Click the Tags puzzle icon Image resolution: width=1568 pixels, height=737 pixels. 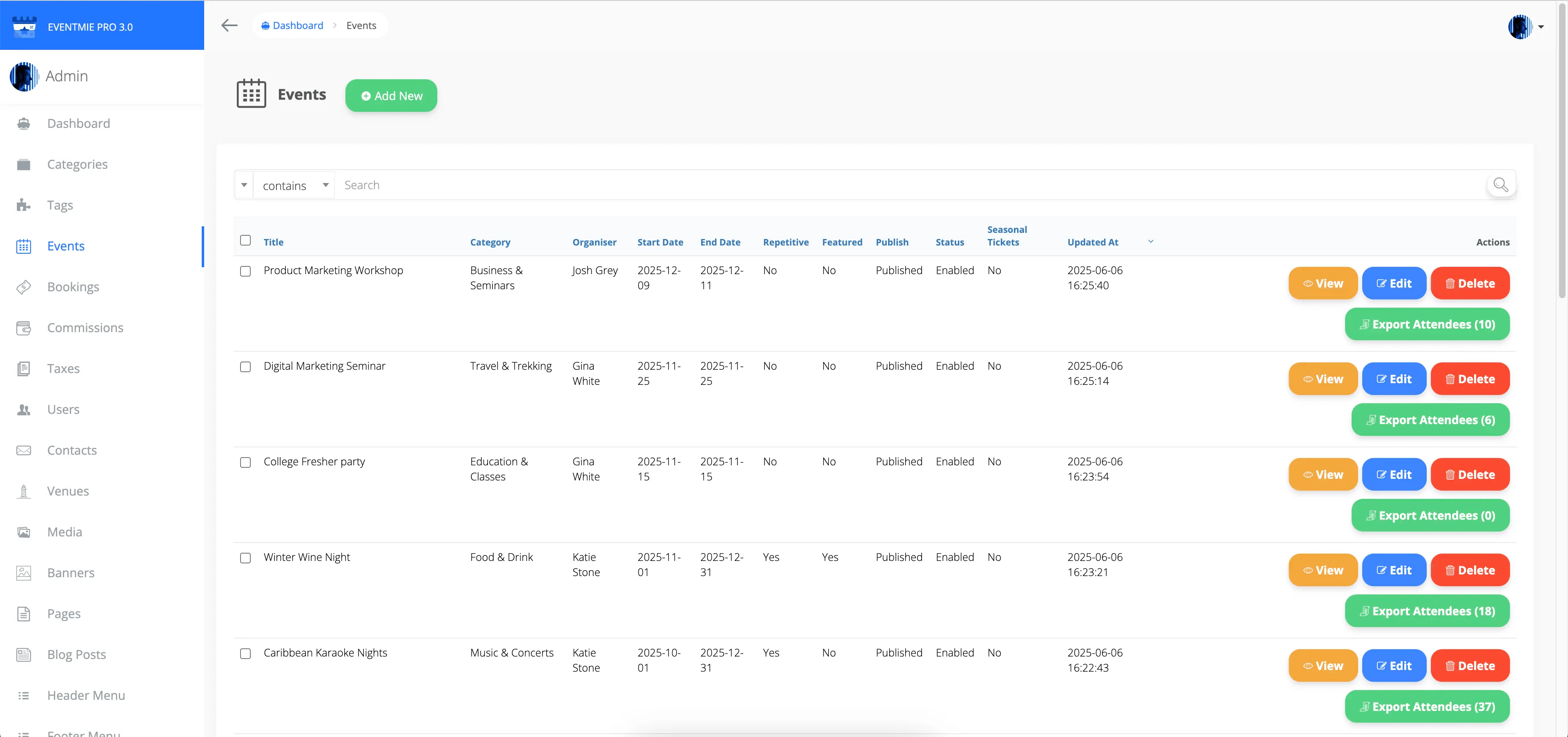(x=24, y=205)
